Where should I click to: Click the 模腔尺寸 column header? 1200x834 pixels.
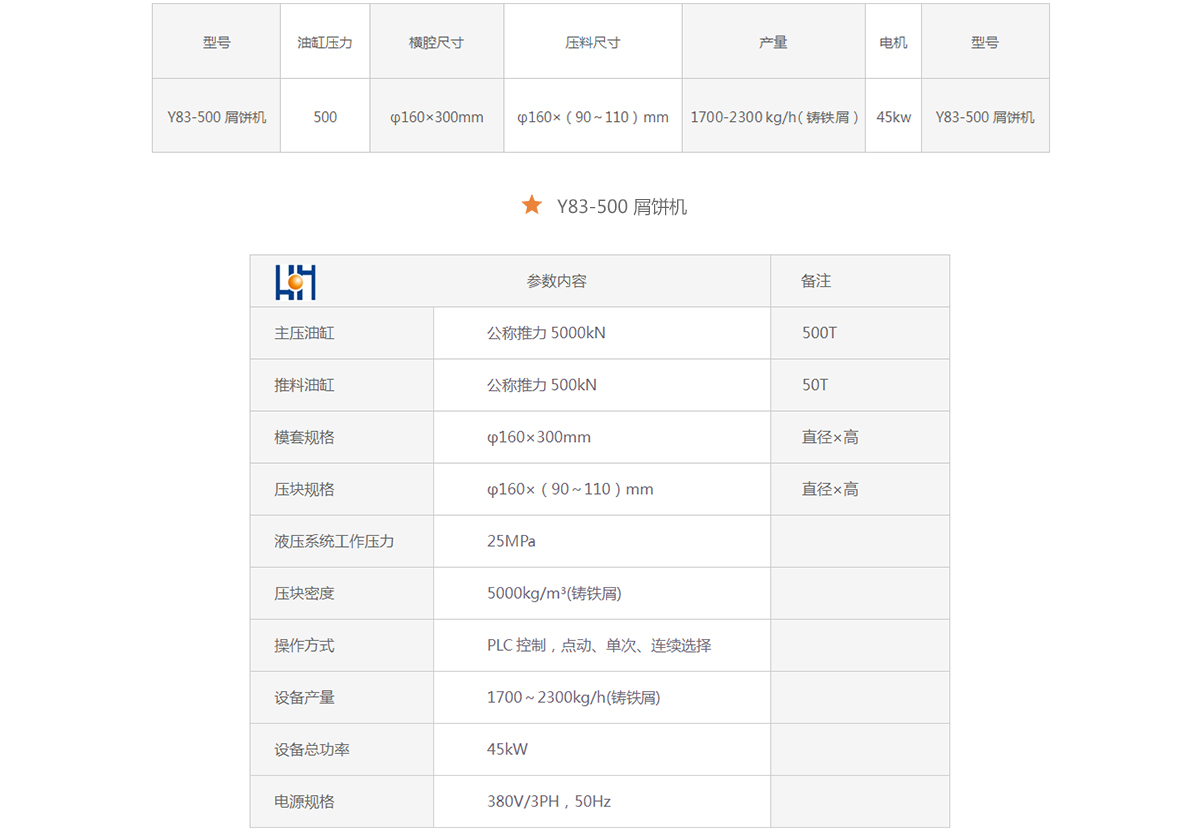[436, 43]
